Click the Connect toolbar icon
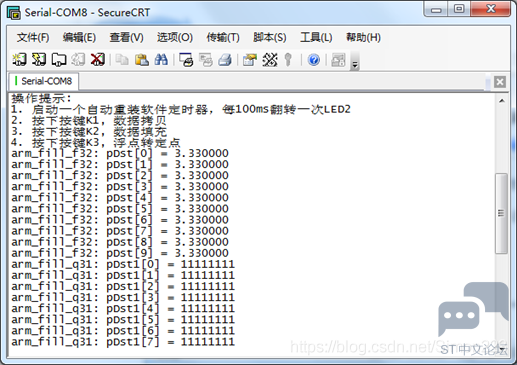The image size is (517, 365). point(19,60)
